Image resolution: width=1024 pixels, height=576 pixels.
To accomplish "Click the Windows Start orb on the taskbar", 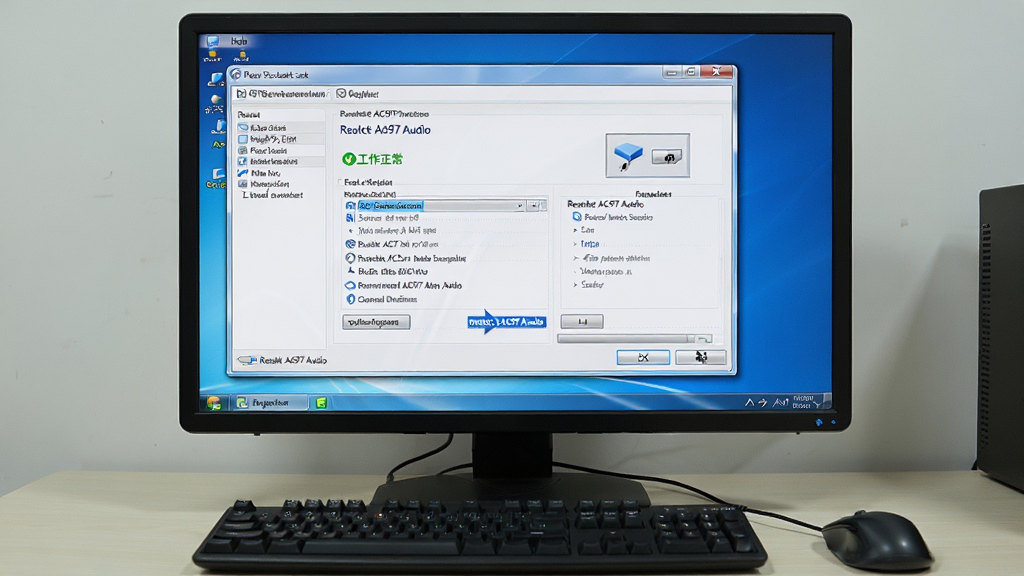I will click(214, 403).
